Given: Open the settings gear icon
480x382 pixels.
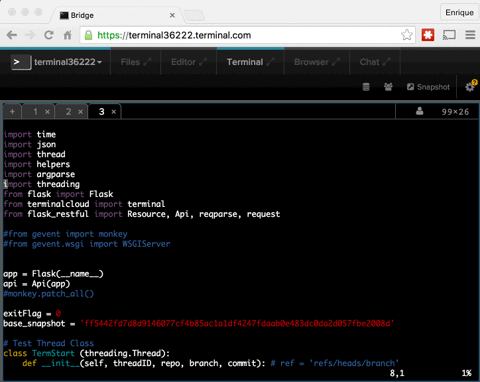Looking at the screenshot, I should [x=470, y=87].
